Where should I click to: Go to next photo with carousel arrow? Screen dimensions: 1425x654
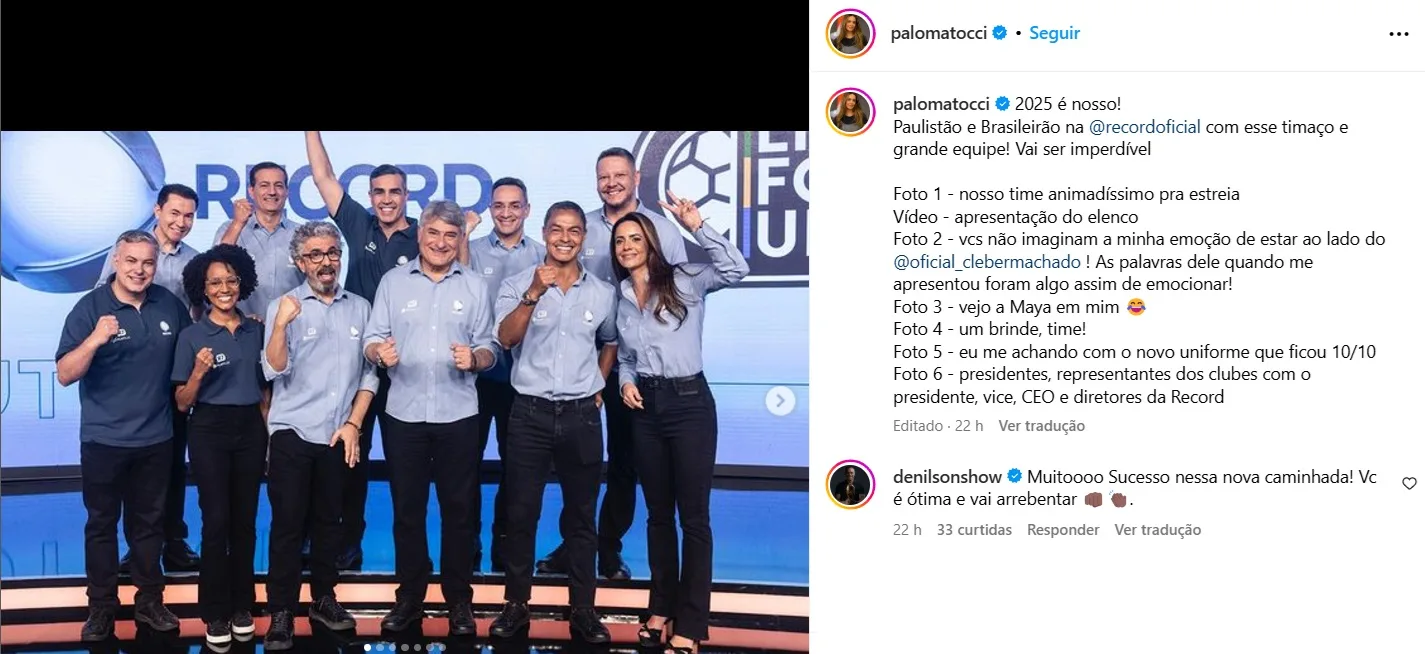[x=780, y=401]
